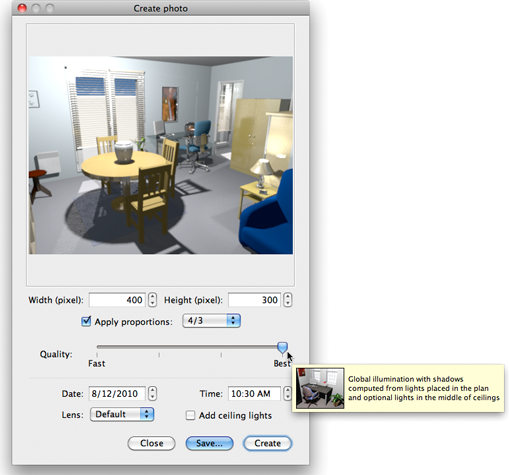Set Quality slider to Fast tick mark

[x=97, y=355]
